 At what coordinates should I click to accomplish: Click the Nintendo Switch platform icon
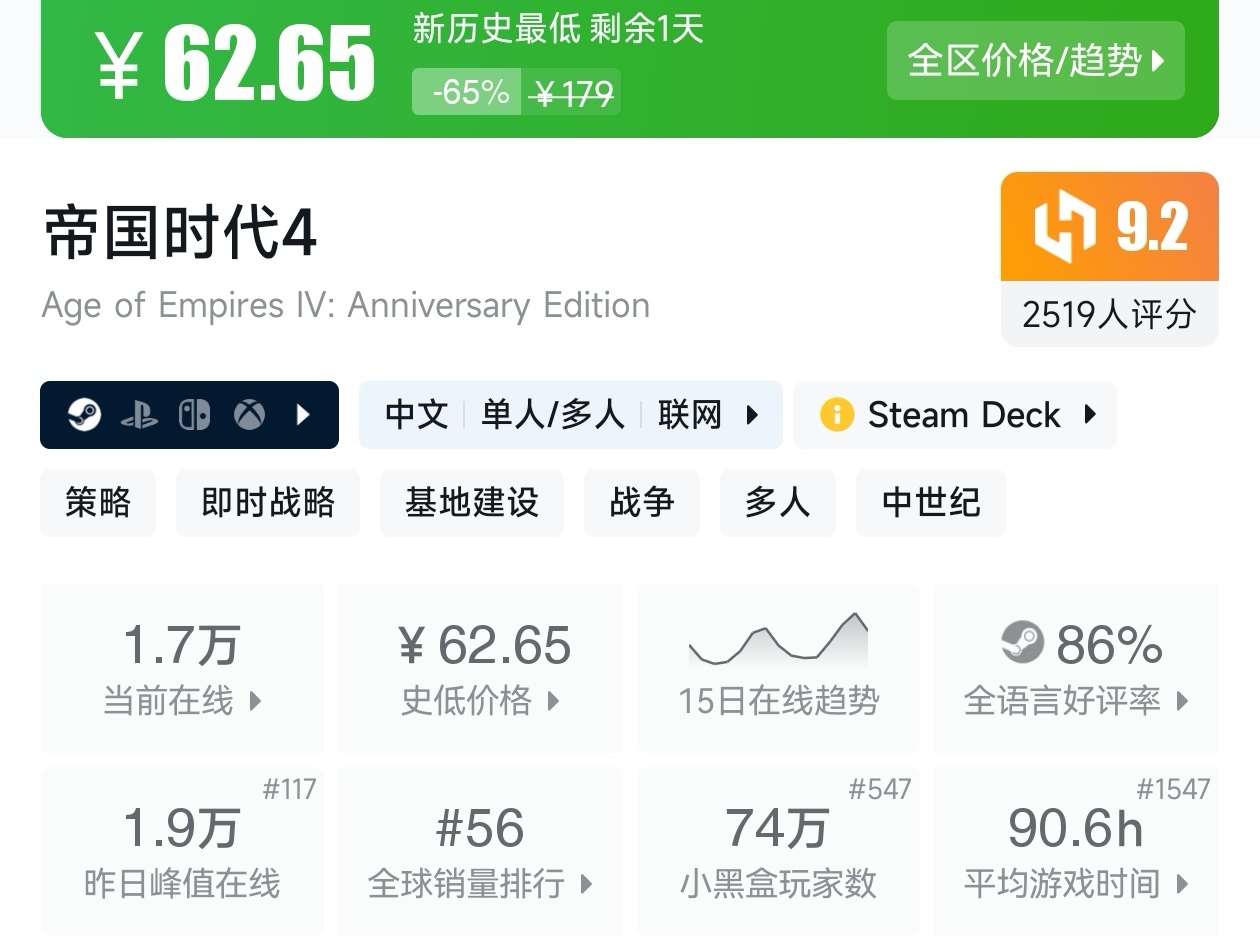[x=194, y=414]
